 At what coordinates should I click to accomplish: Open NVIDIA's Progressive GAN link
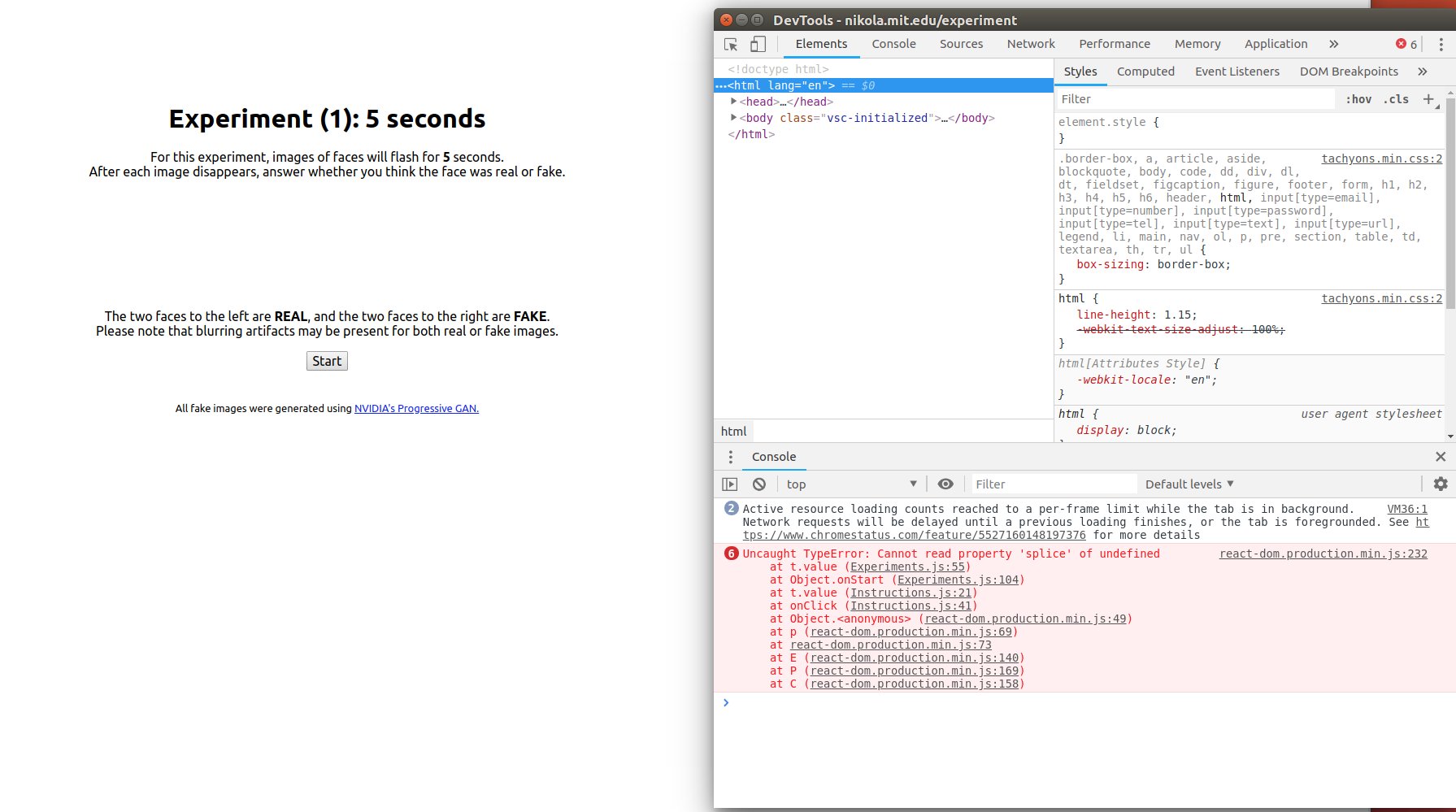click(x=416, y=409)
